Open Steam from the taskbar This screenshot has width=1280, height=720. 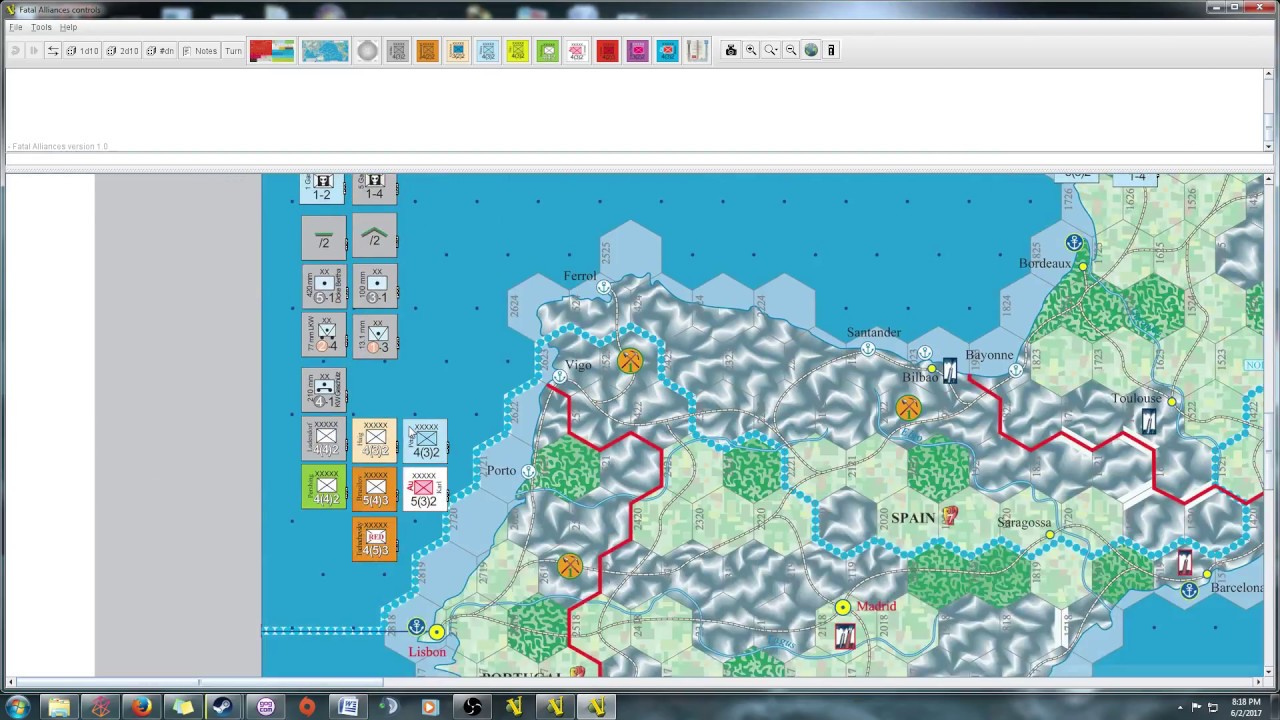224,707
